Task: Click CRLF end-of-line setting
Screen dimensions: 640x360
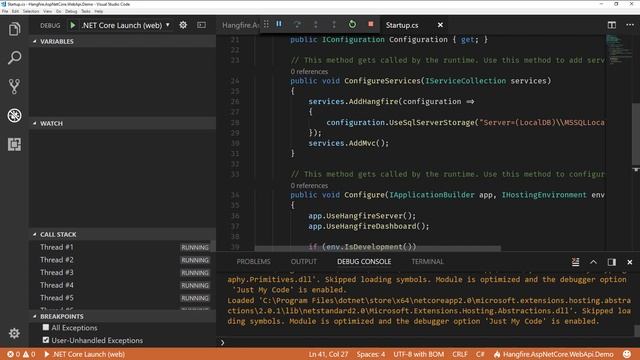Action: [x=460, y=354]
